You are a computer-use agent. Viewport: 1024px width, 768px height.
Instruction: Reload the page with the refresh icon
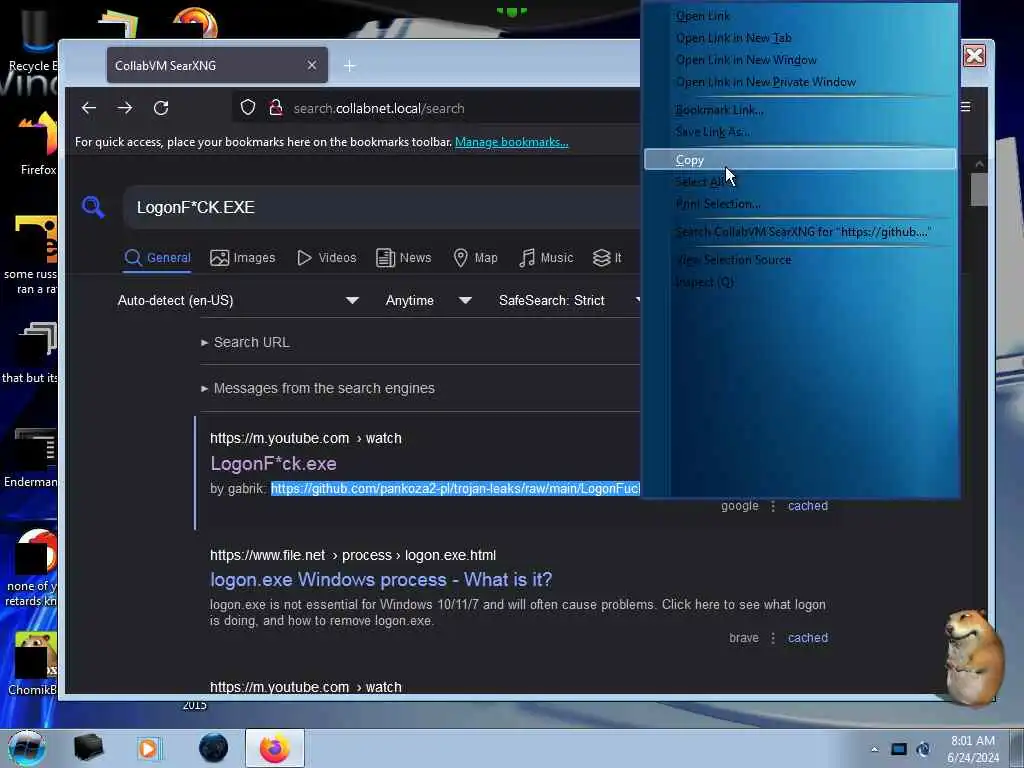161,108
